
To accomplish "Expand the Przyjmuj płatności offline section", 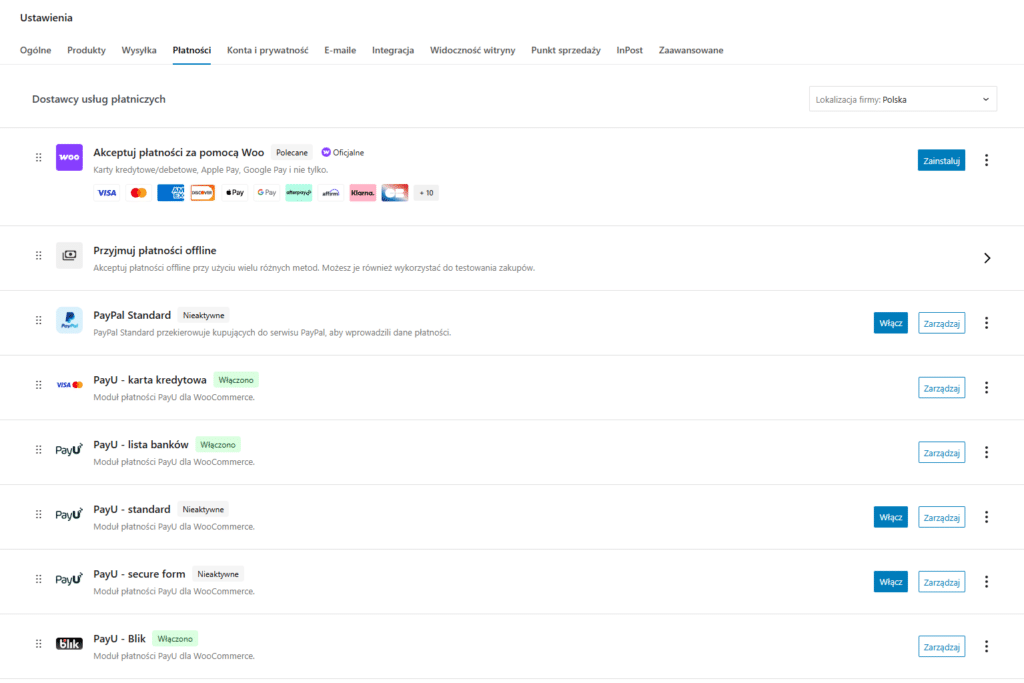I will tap(986, 258).
